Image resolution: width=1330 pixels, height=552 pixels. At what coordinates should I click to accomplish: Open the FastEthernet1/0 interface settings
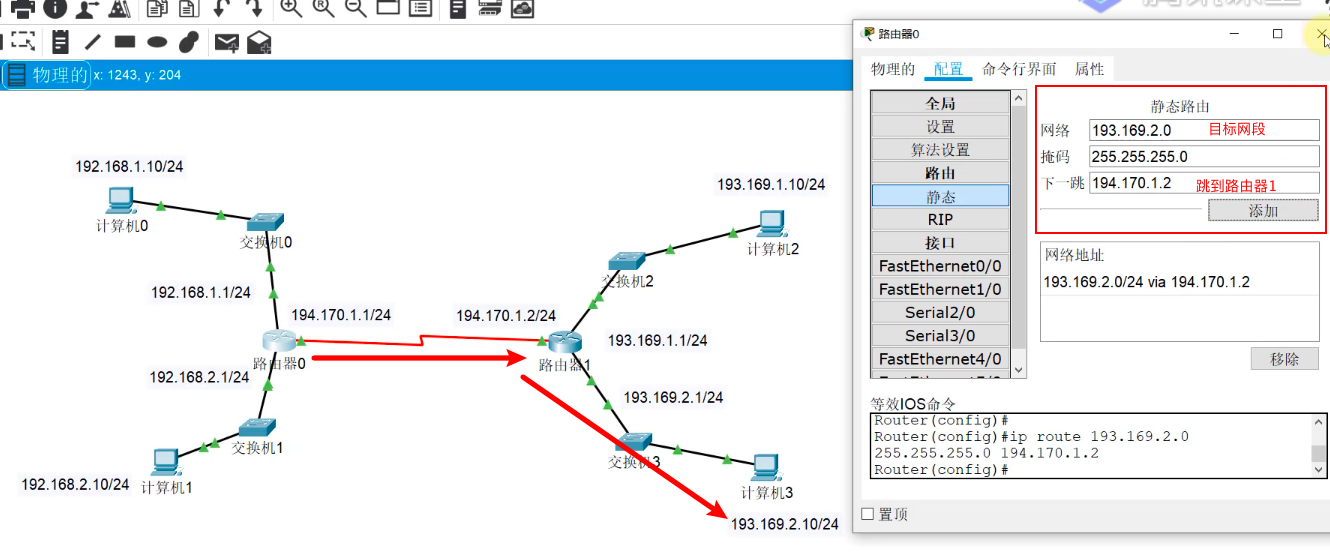pyautogui.click(x=940, y=289)
